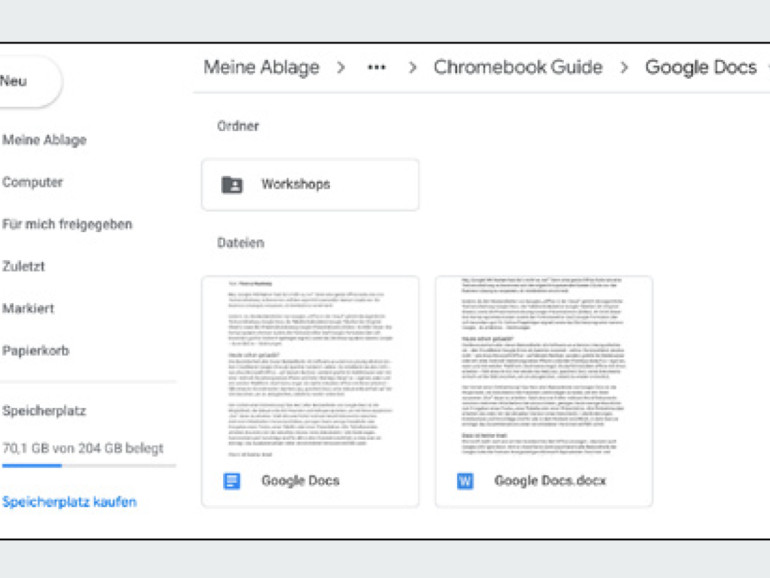Open Markiert section
Viewport: 770px width, 578px height.
pos(28,308)
